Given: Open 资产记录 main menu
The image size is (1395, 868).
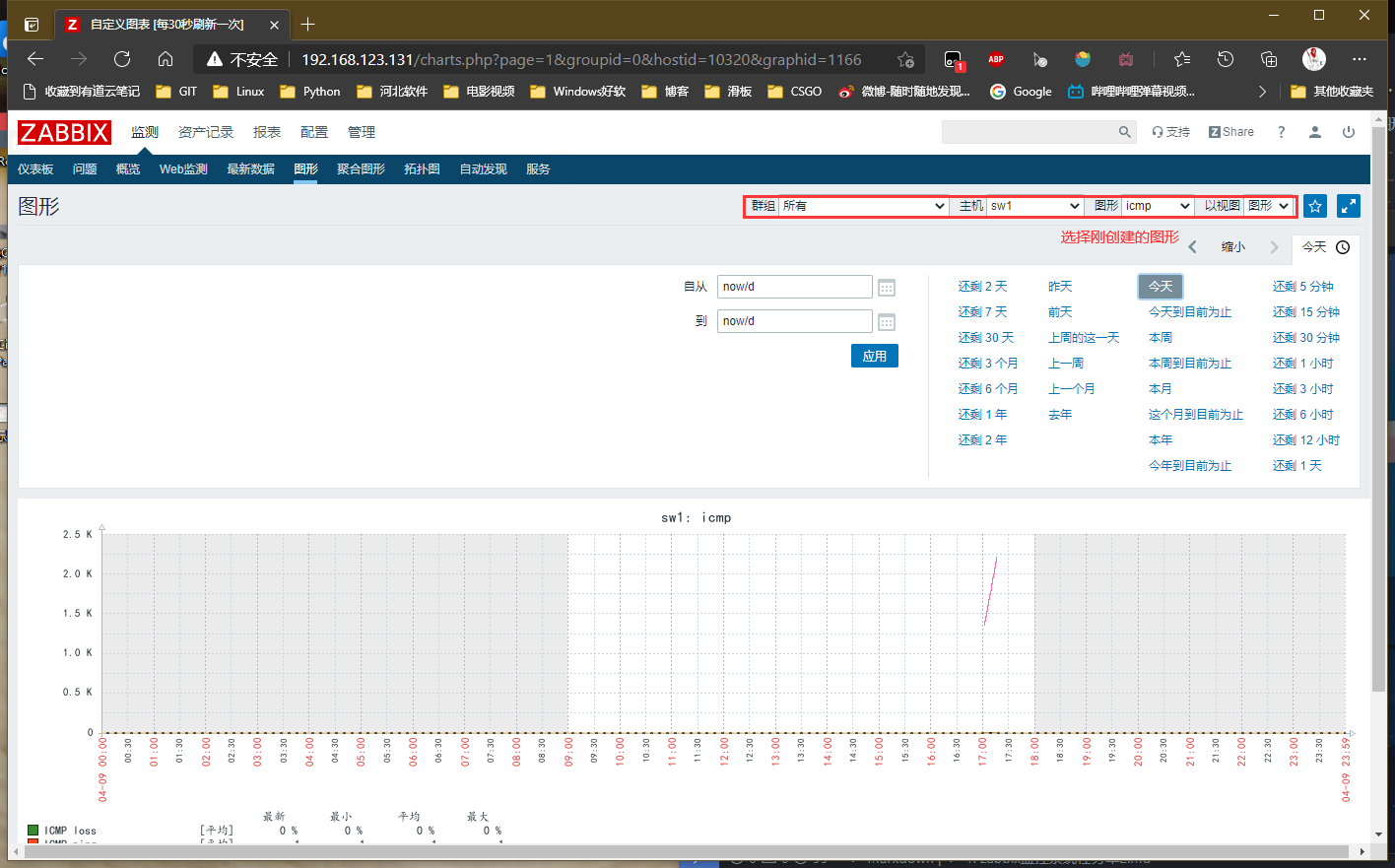Looking at the screenshot, I should pos(206,132).
